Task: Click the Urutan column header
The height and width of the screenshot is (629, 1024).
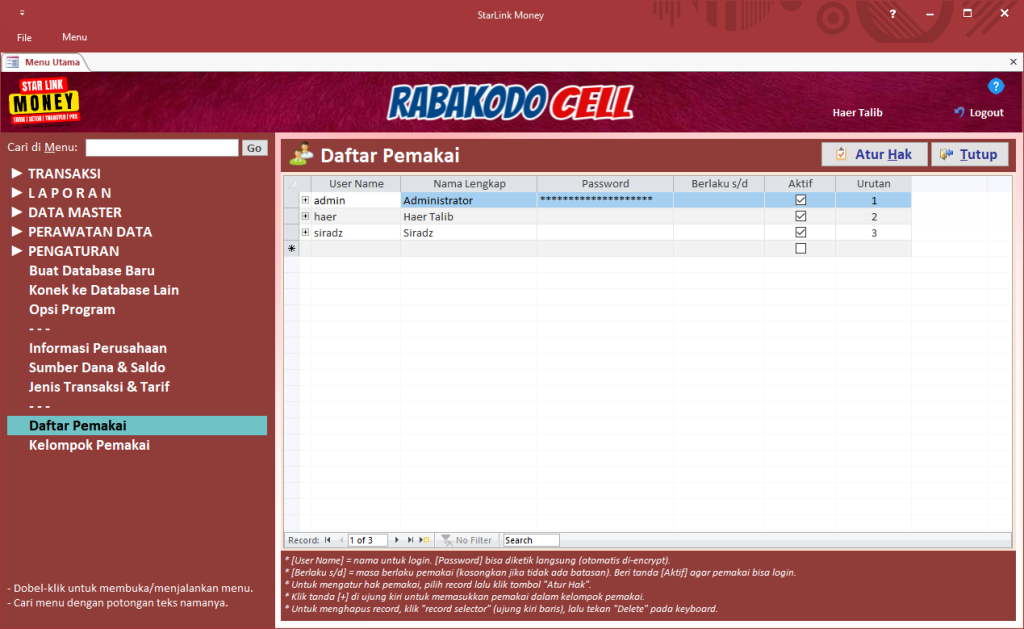Action: (873, 184)
